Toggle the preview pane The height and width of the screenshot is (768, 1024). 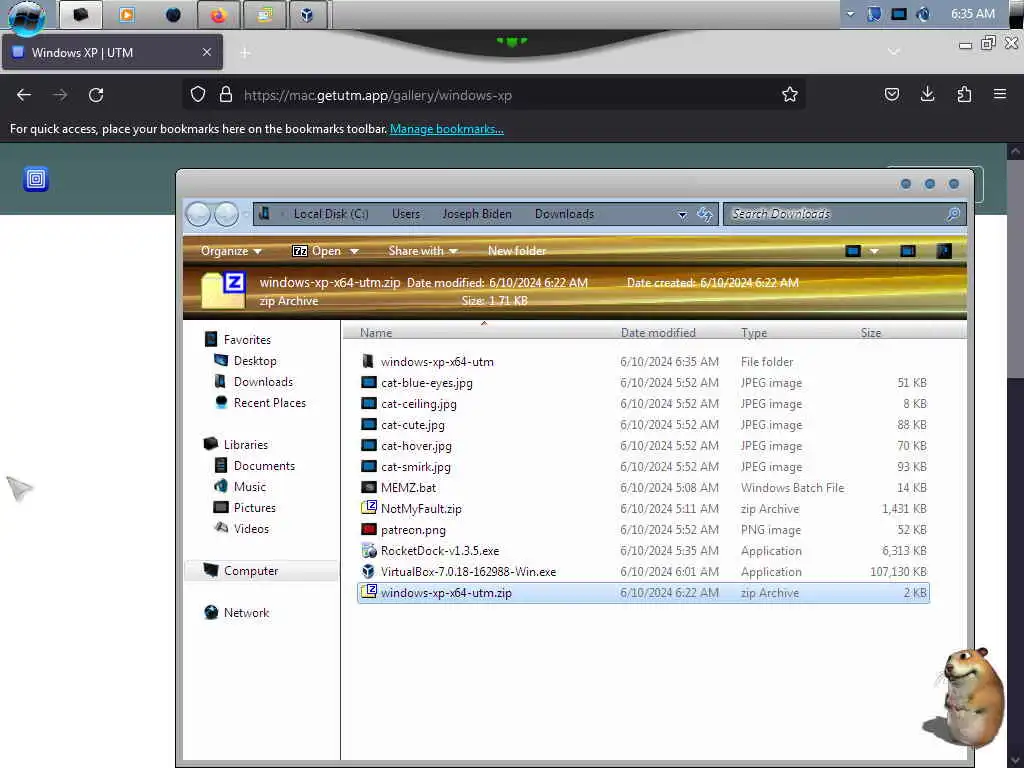click(x=908, y=251)
